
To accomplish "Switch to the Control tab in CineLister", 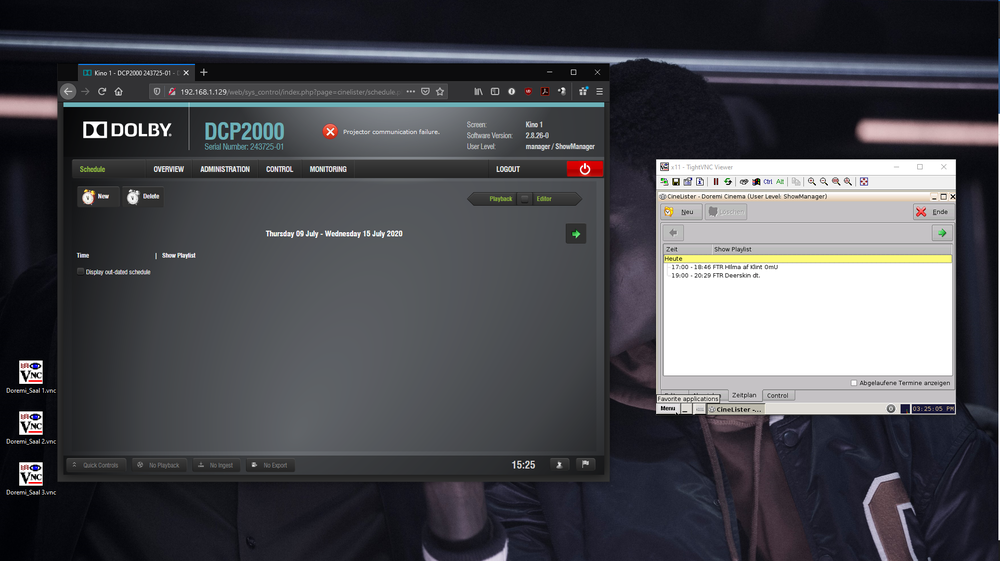I will (777, 395).
